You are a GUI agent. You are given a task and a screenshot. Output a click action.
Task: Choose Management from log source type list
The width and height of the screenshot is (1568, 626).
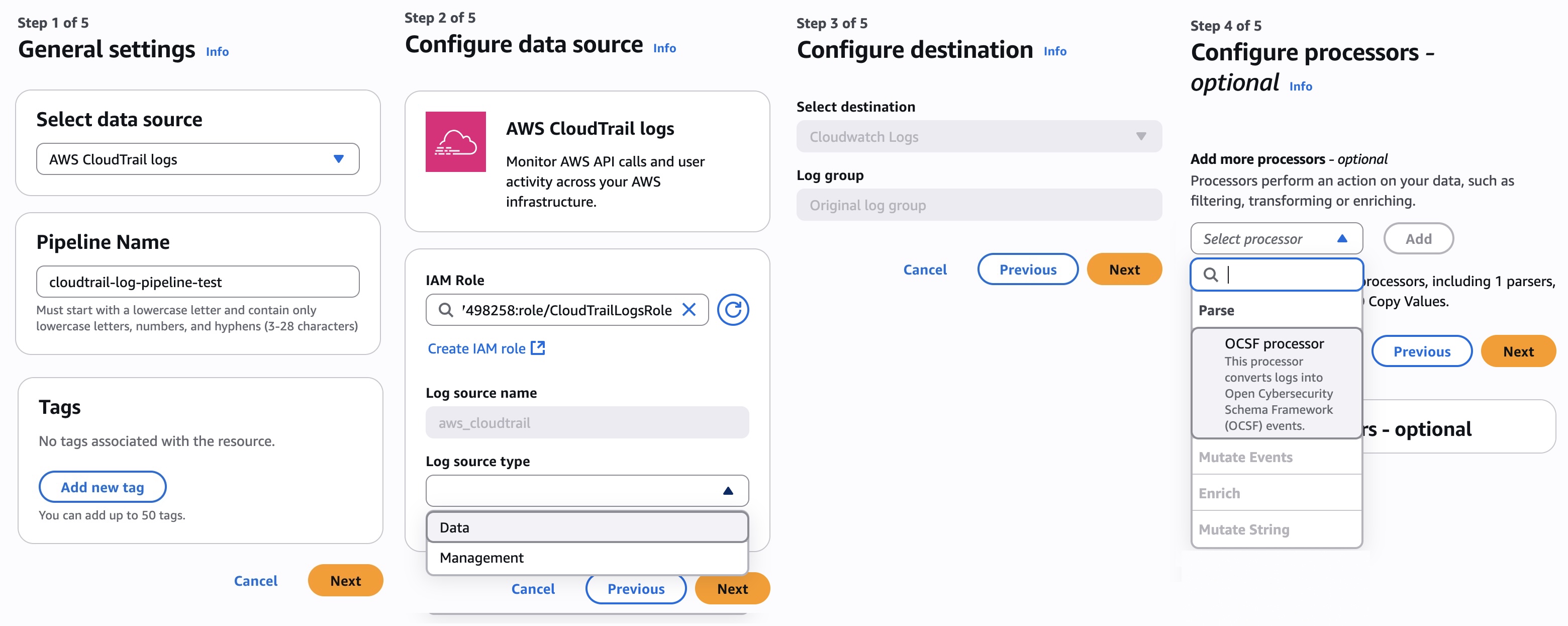click(x=587, y=558)
